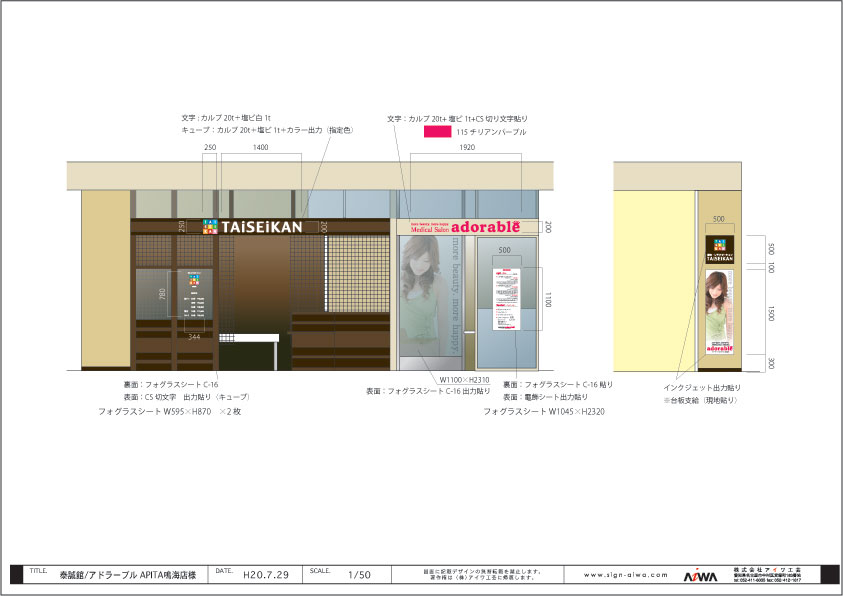Click the '裏面：フォグラスシート C-16' left note
The image size is (843, 596).
(171, 385)
